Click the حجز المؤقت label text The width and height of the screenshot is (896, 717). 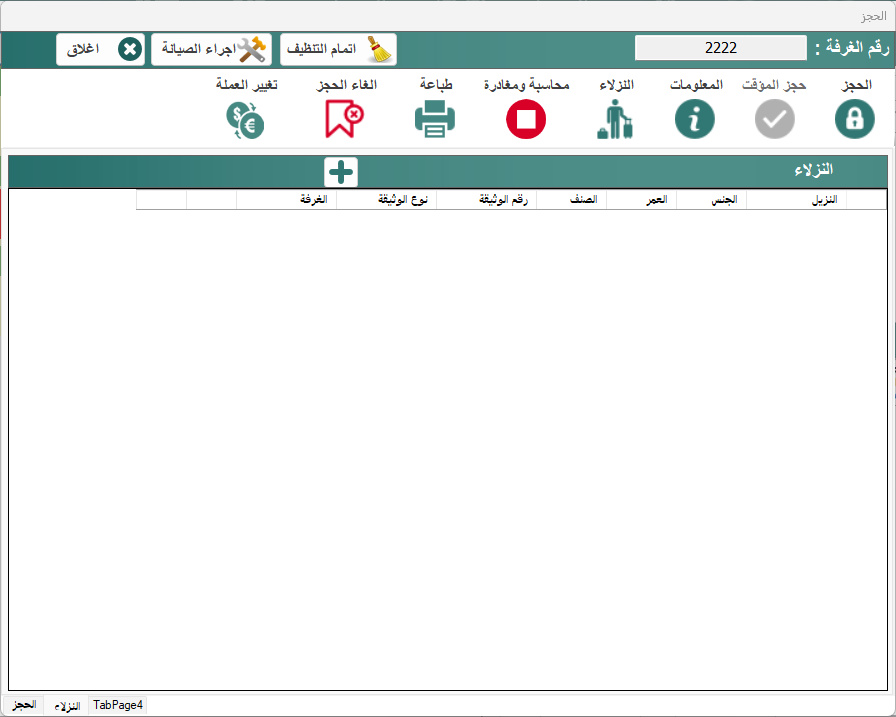point(774,85)
